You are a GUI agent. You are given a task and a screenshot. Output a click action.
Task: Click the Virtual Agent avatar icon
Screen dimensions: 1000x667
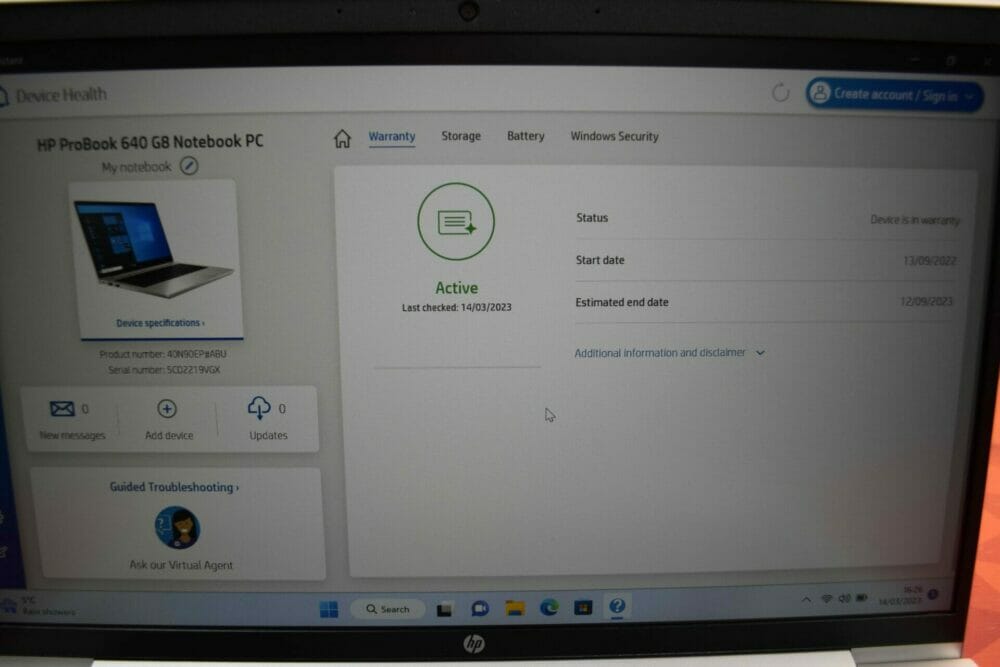pos(177,527)
